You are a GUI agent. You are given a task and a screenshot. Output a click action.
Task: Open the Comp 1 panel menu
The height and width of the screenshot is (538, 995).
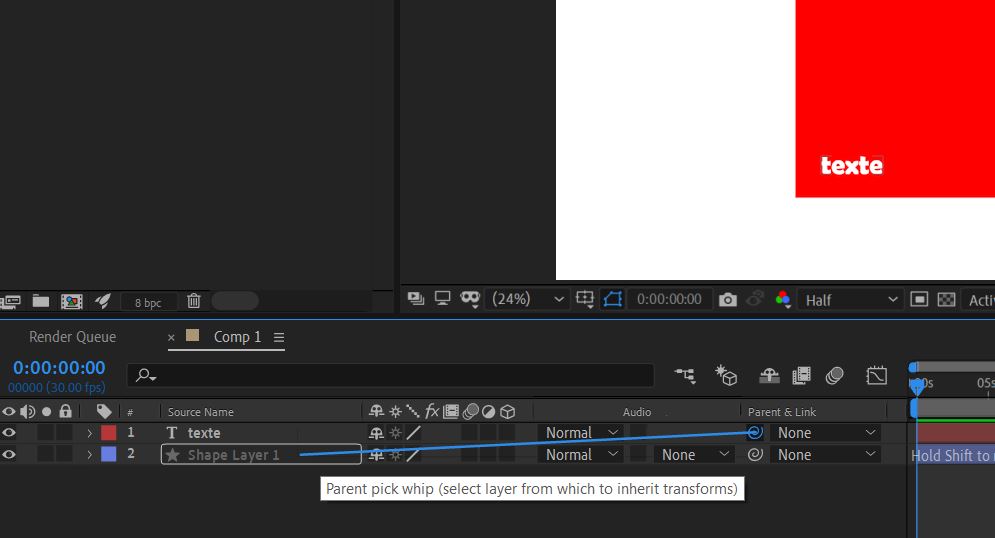click(279, 338)
